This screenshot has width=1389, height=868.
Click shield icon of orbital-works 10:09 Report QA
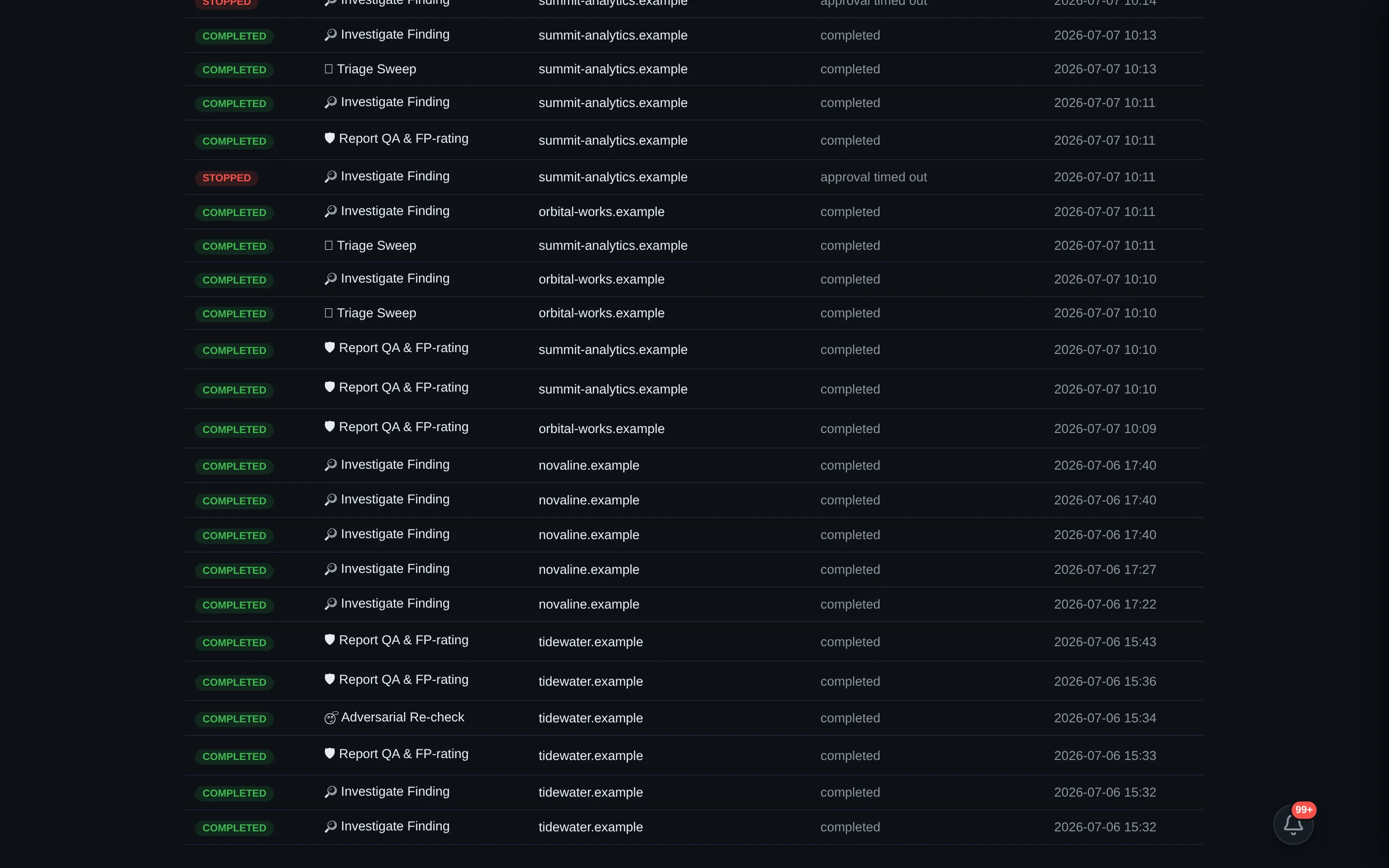329,427
